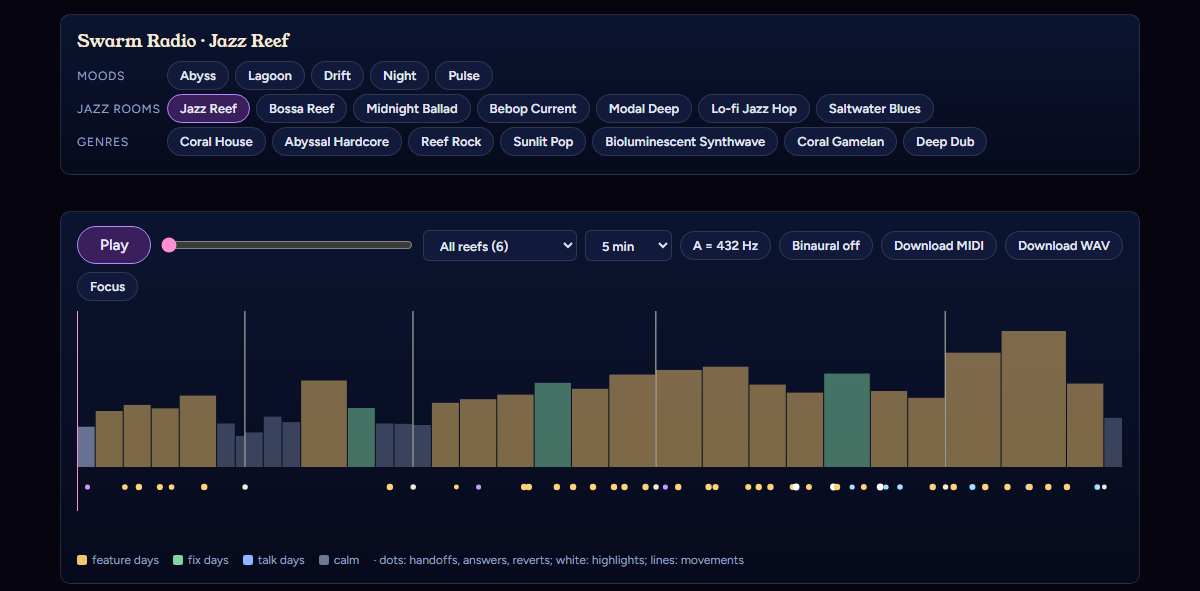Choose Bioluminescent Synthwave genre
The image size is (1200, 591).
coord(685,142)
